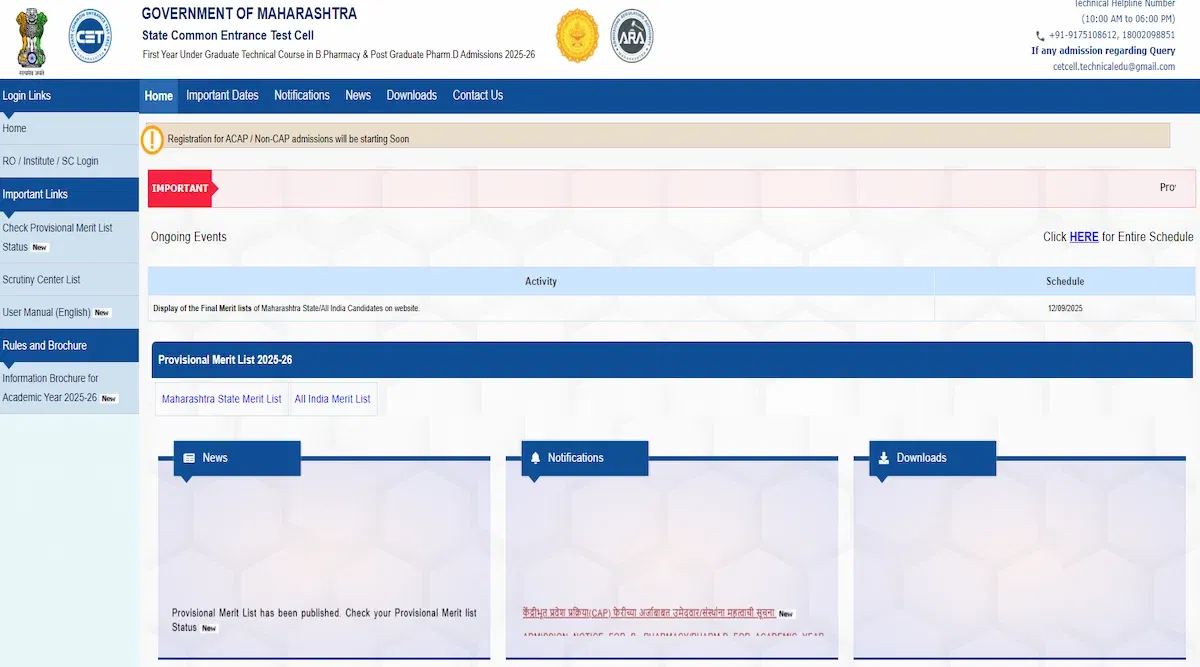The width and height of the screenshot is (1200, 667).
Task: Open the User Manual (English) link
Action: pyautogui.click(x=47, y=313)
